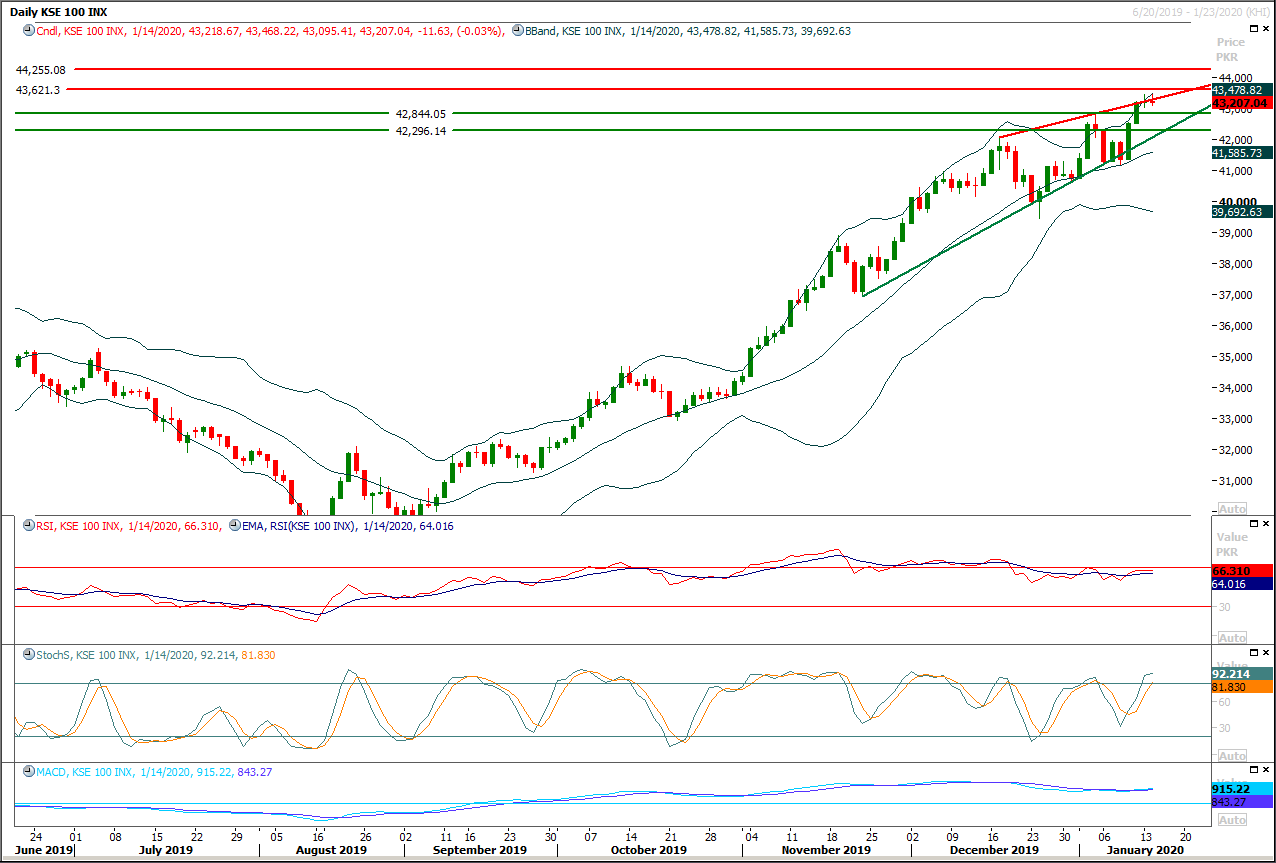Viewport: 1276px width, 863px height.
Task: Close the price chart panel
Action: [1268, 30]
